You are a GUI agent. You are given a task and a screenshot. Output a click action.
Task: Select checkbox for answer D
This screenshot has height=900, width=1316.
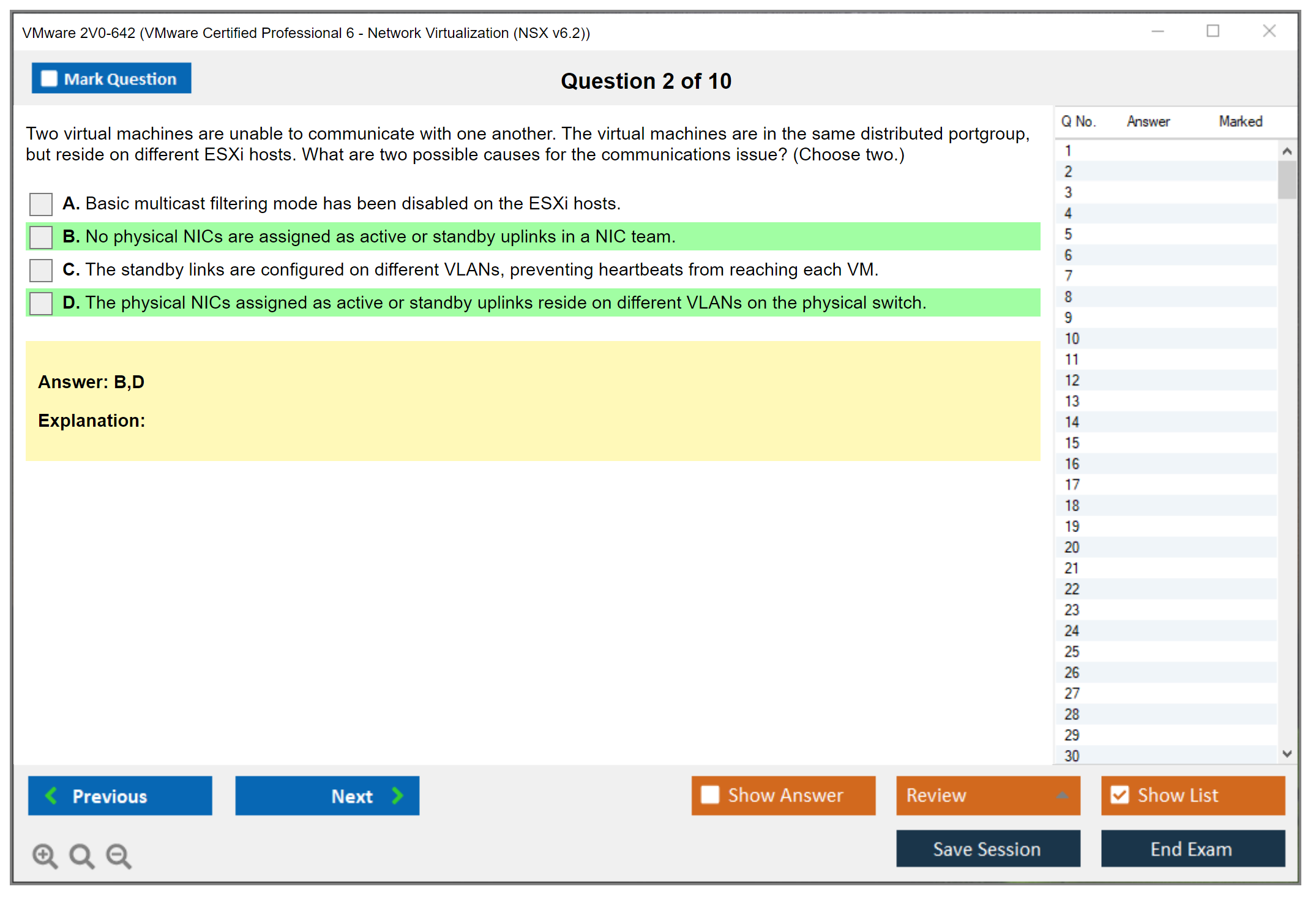point(41,303)
